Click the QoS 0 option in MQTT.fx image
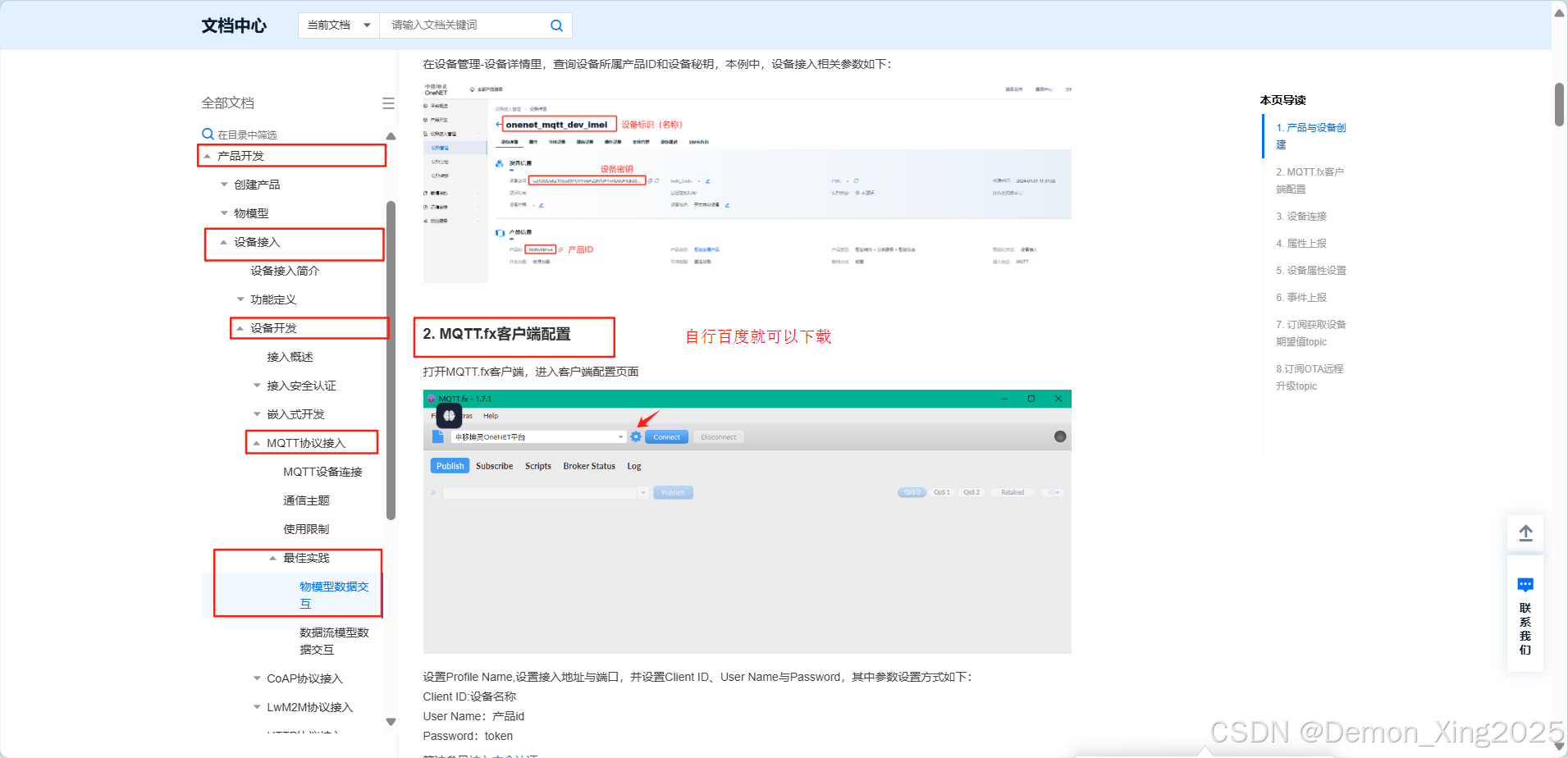This screenshot has width=1568, height=758. [x=912, y=492]
